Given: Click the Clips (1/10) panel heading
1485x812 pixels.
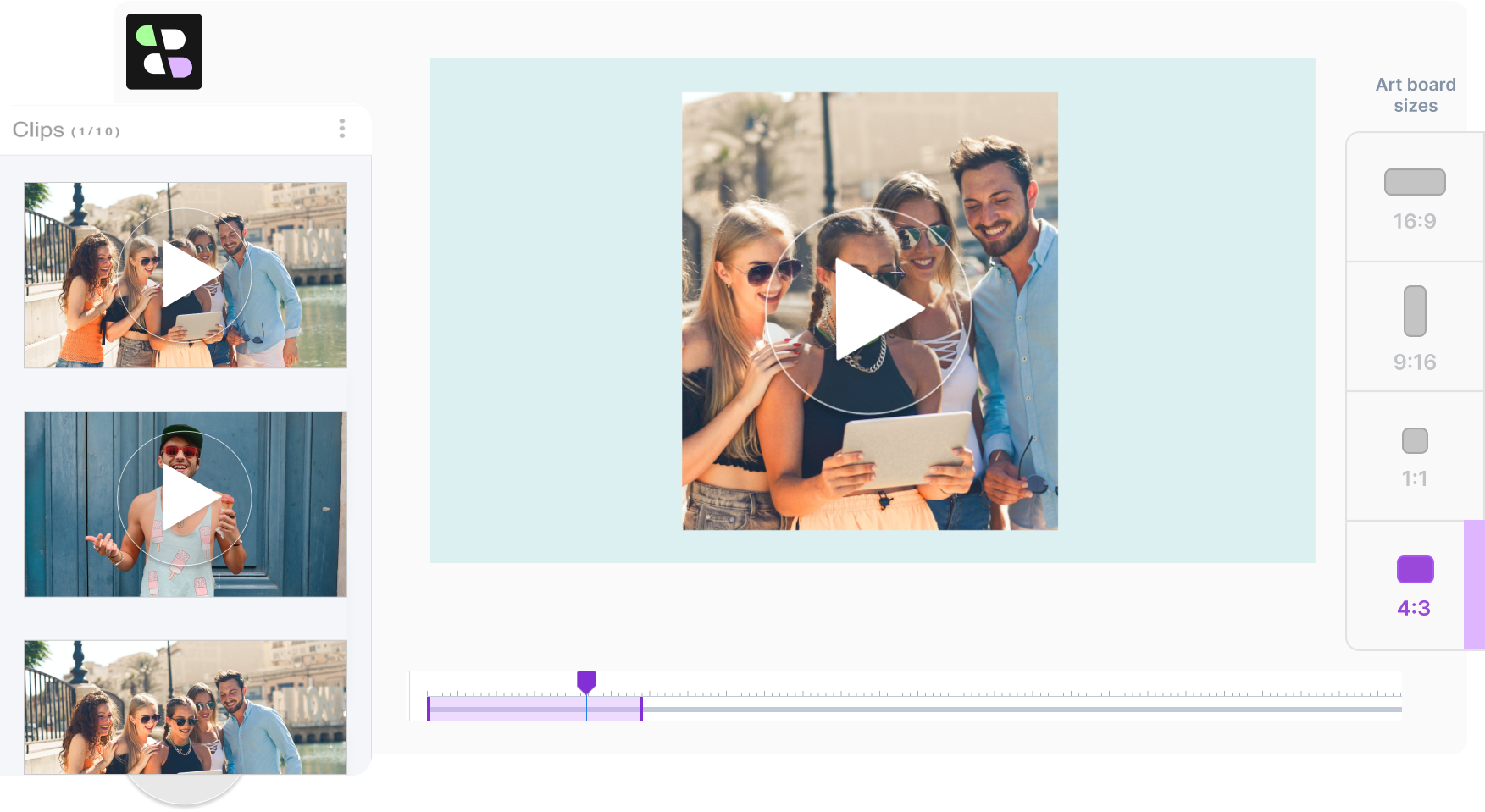Looking at the screenshot, I should pos(66,130).
